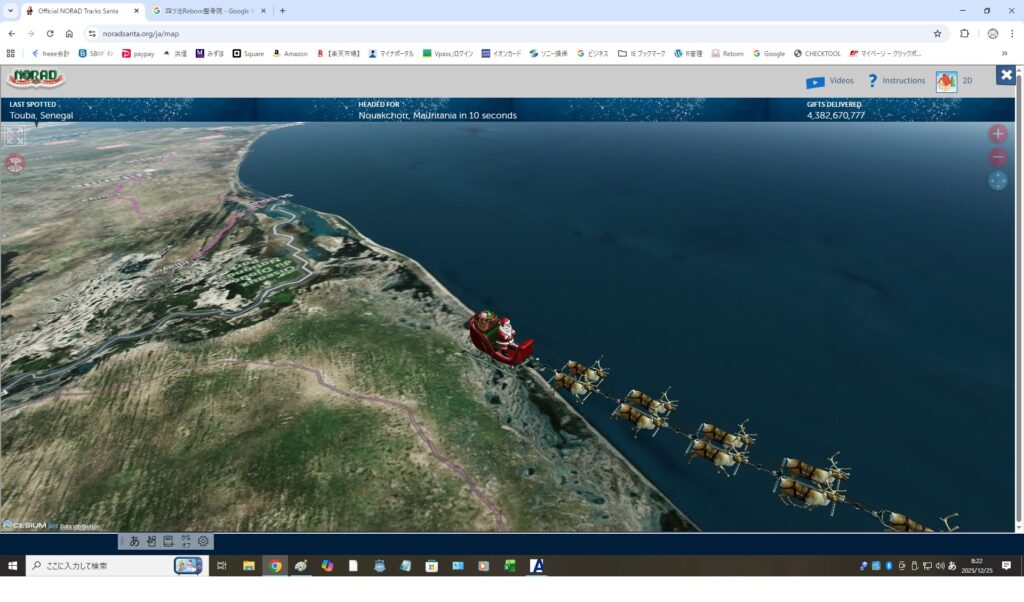Click the NORAD Tracks Santa logo

(x=35, y=79)
